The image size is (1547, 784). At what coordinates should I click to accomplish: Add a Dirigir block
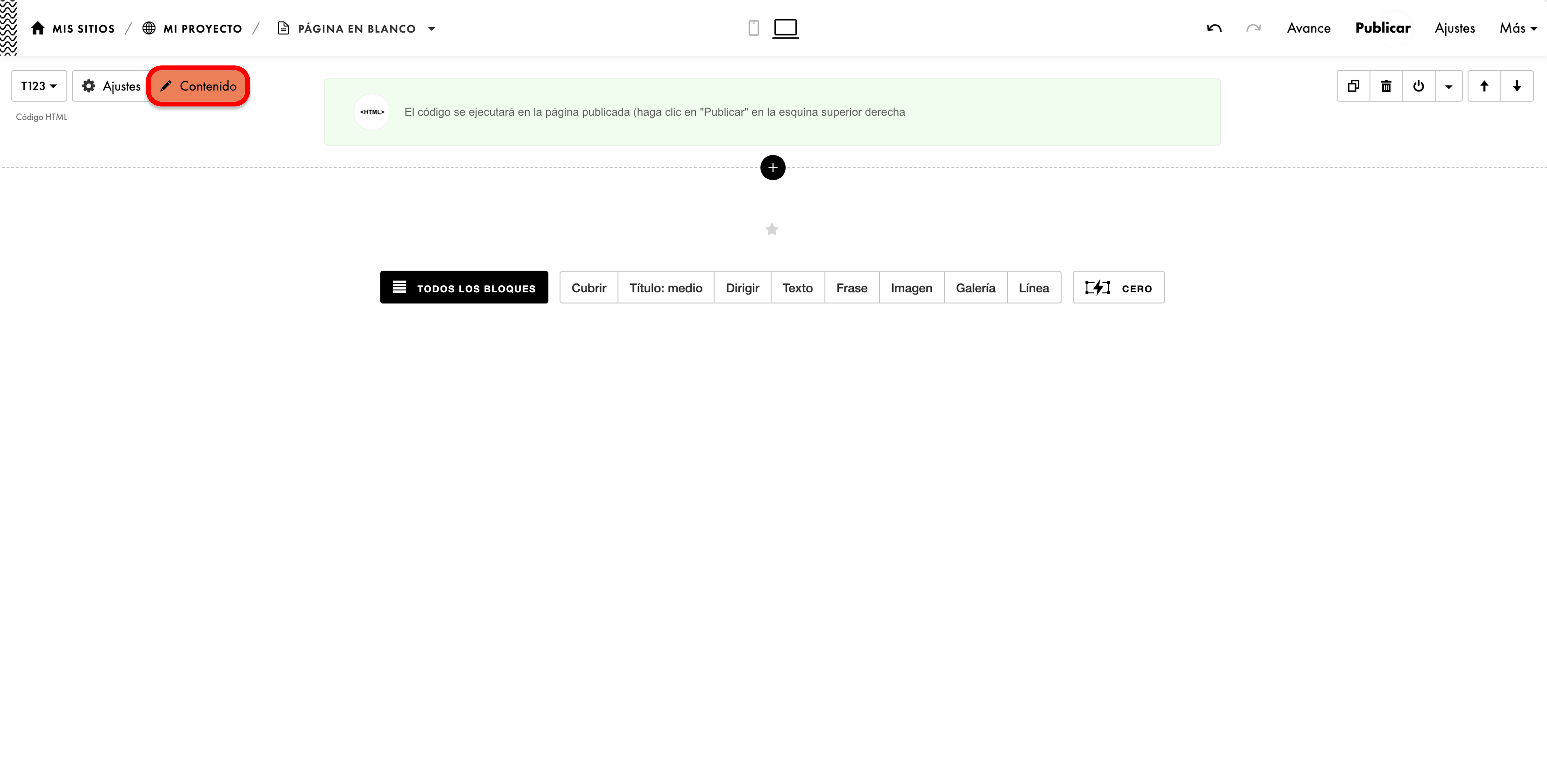click(742, 287)
